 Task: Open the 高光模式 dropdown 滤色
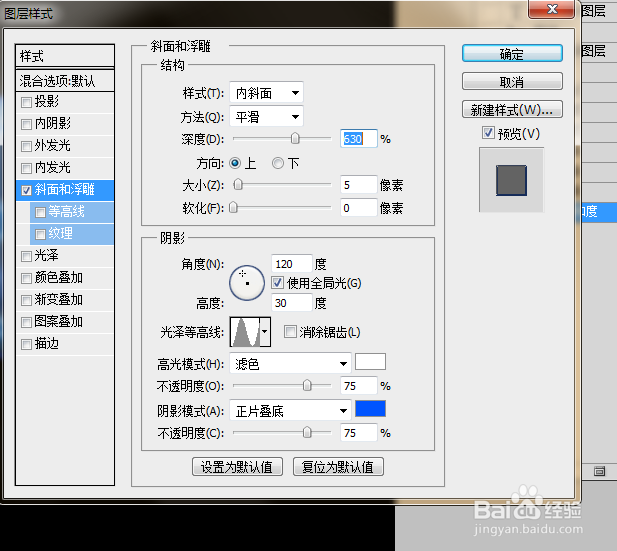[290, 364]
